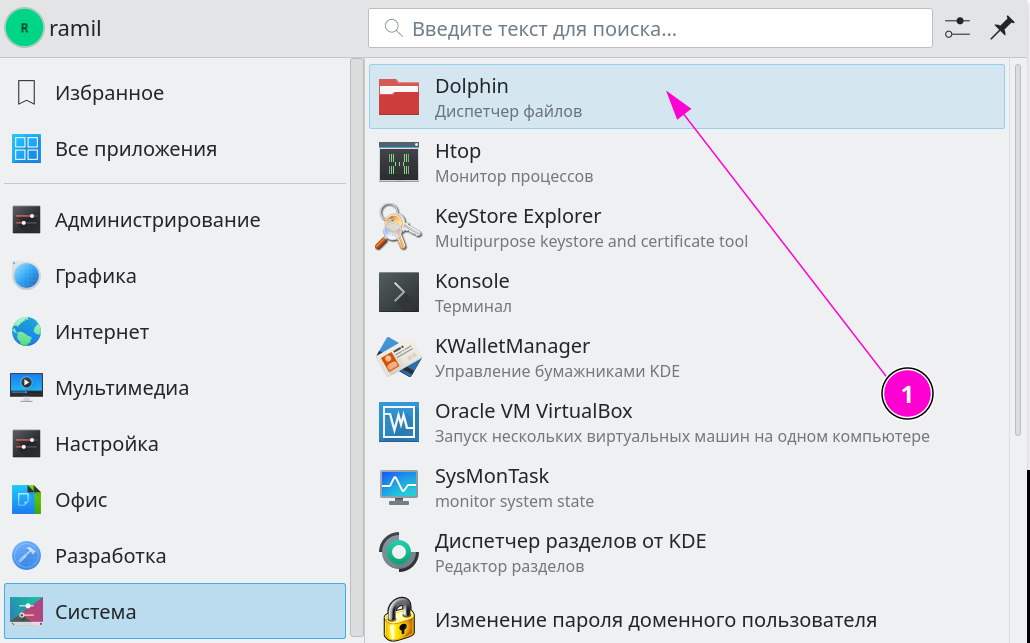Image resolution: width=1030 pixels, height=643 pixels.
Task: Focus the Введите текст для поиска field
Action: [x=650, y=28]
